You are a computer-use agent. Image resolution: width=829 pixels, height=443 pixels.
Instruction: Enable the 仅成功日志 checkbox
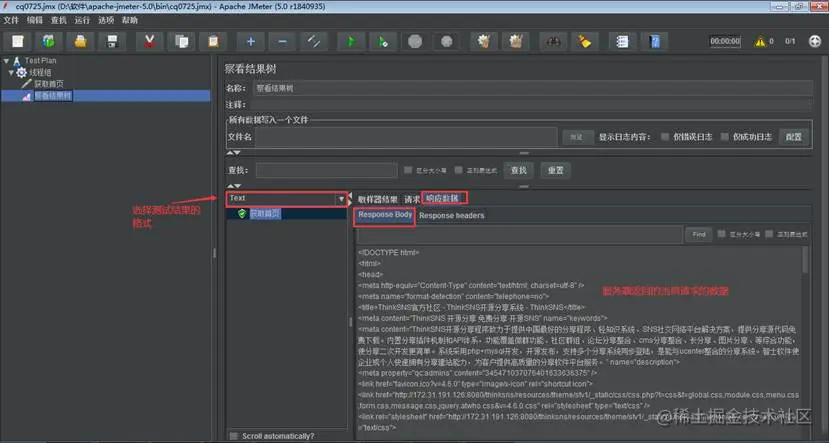point(725,136)
